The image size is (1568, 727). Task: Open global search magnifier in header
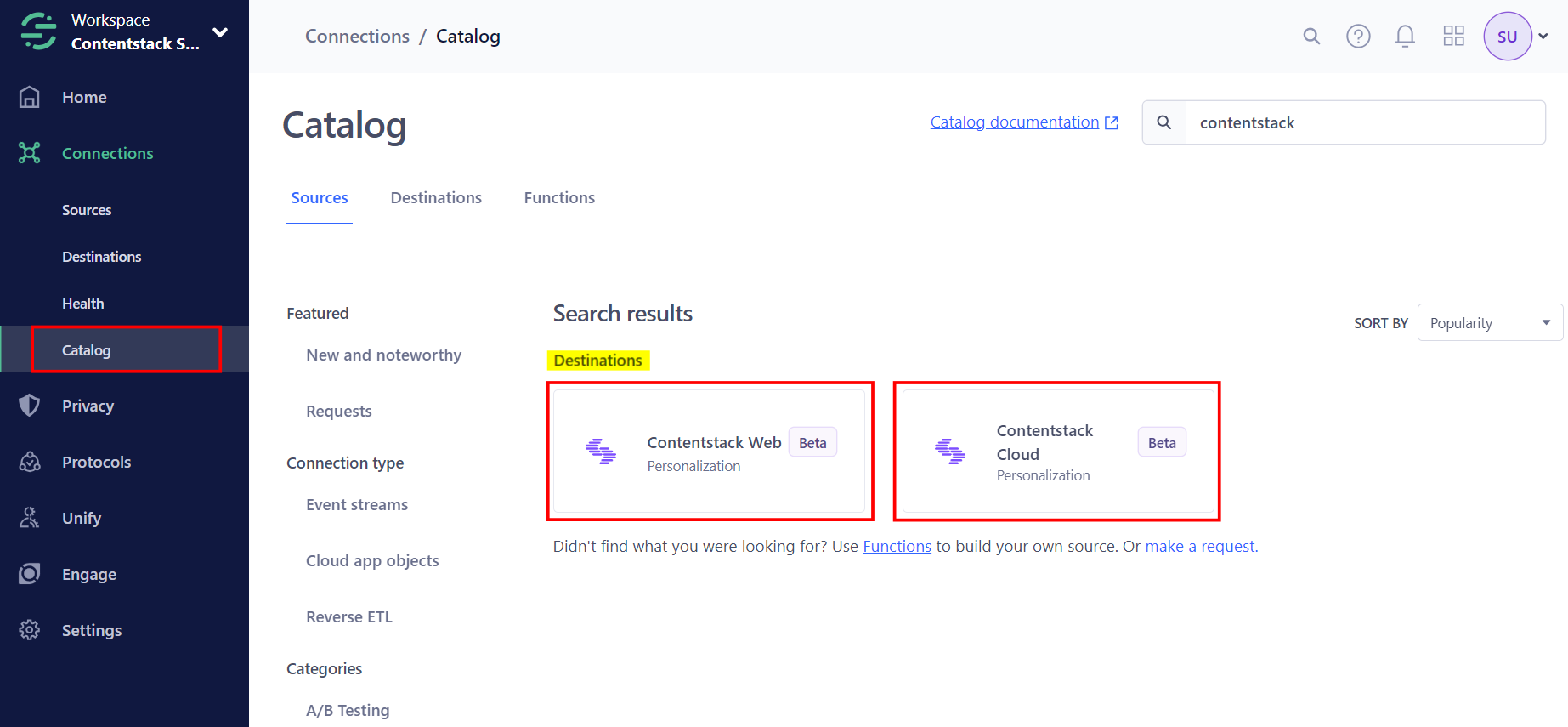[1311, 37]
